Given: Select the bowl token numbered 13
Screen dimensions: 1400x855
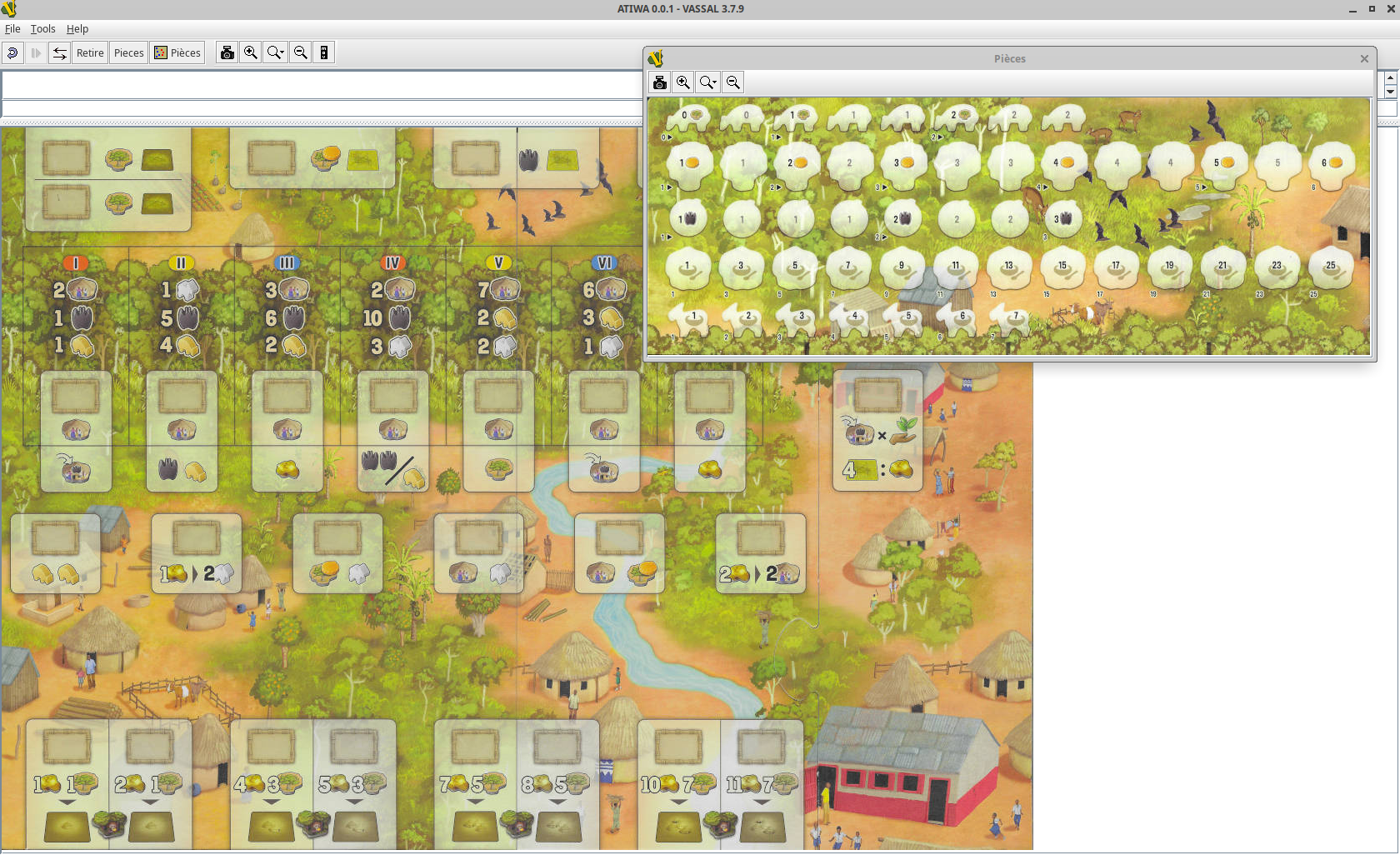Looking at the screenshot, I should (x=1009, y=268).
